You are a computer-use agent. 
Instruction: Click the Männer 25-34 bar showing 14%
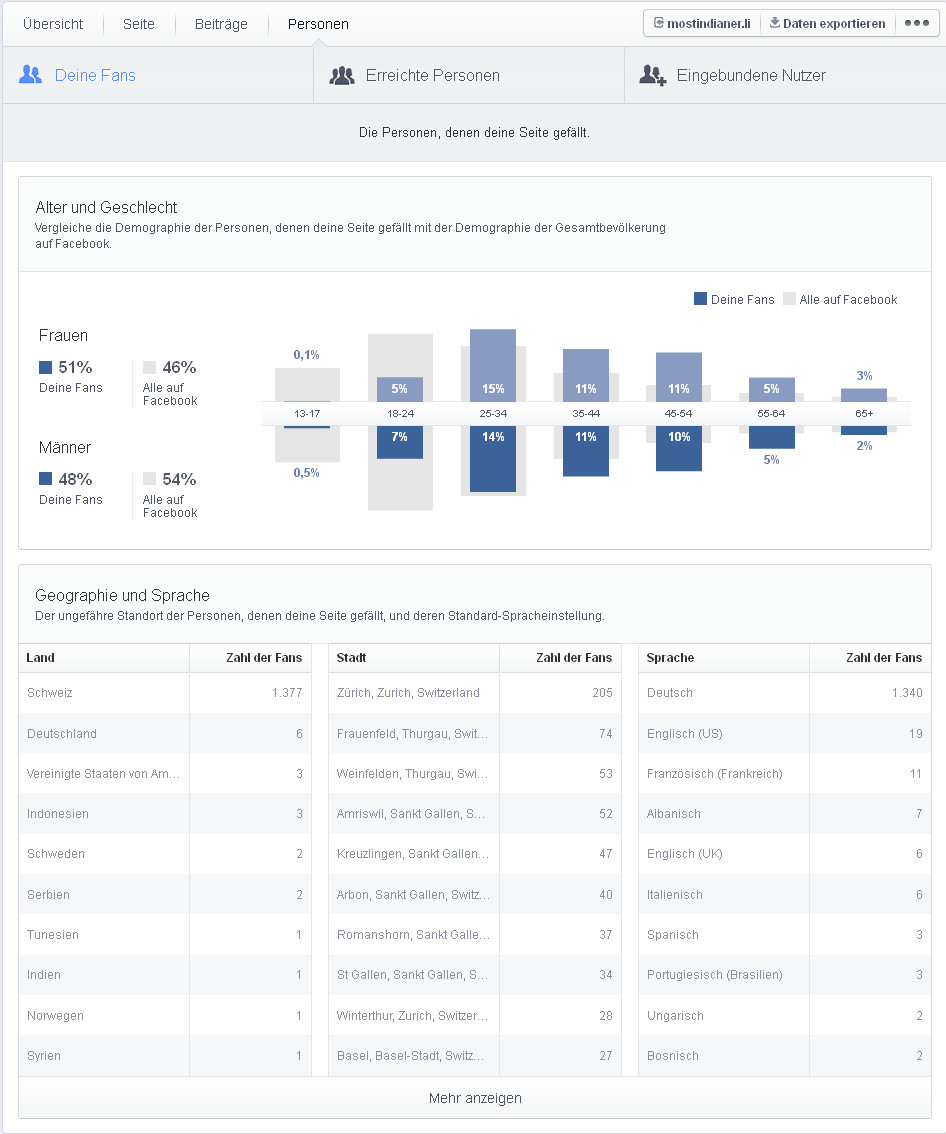493,459
